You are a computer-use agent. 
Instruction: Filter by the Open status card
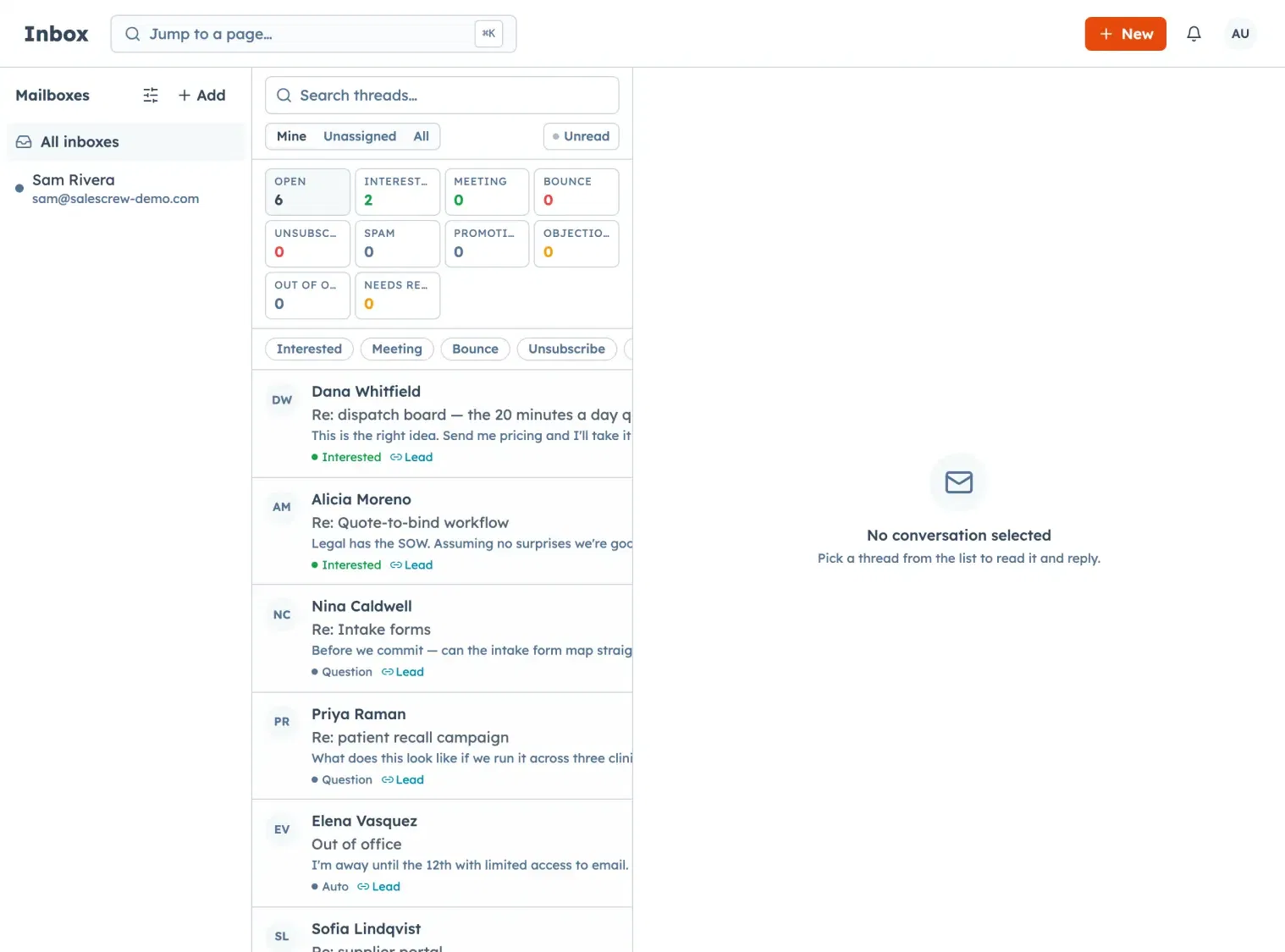pos(307,192)
